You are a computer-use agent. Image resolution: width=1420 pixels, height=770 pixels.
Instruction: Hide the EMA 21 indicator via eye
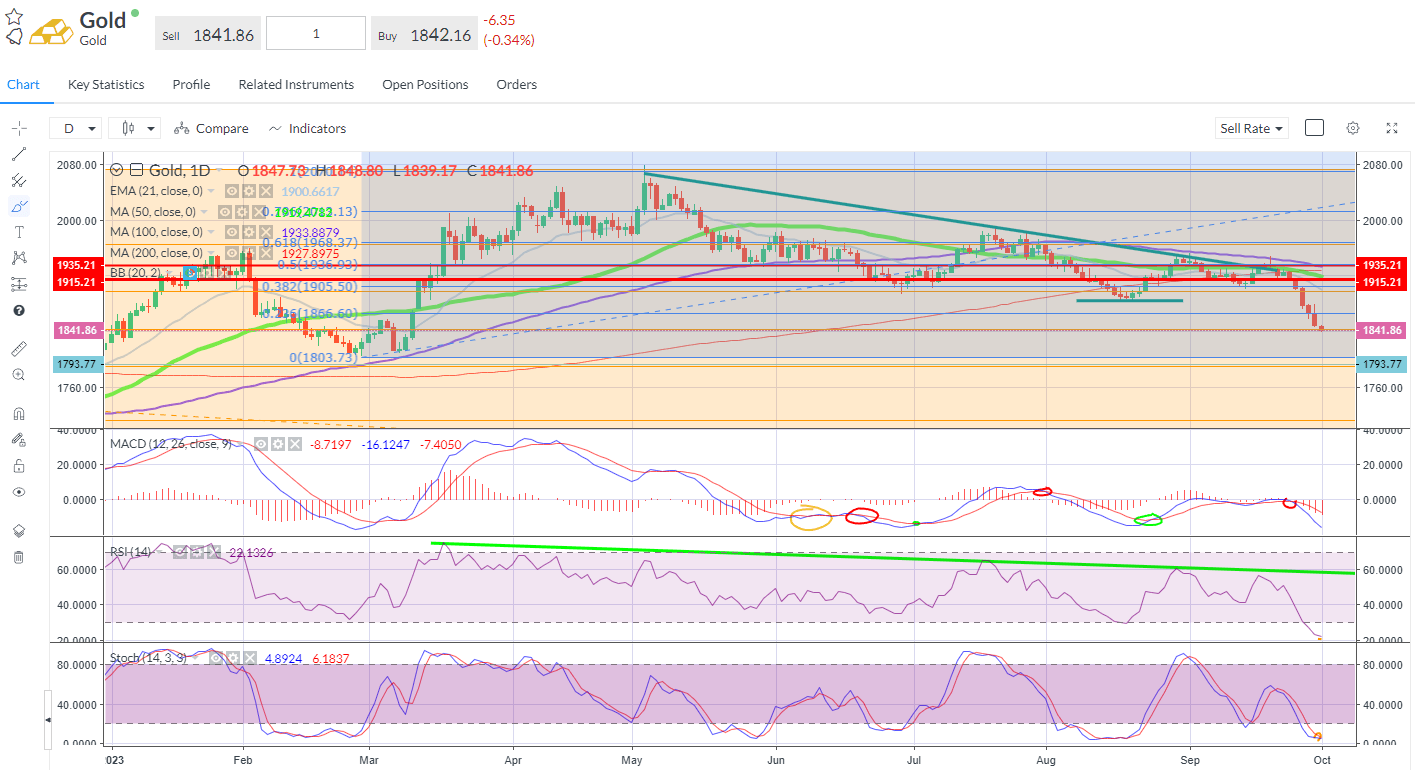pos(231,191)
